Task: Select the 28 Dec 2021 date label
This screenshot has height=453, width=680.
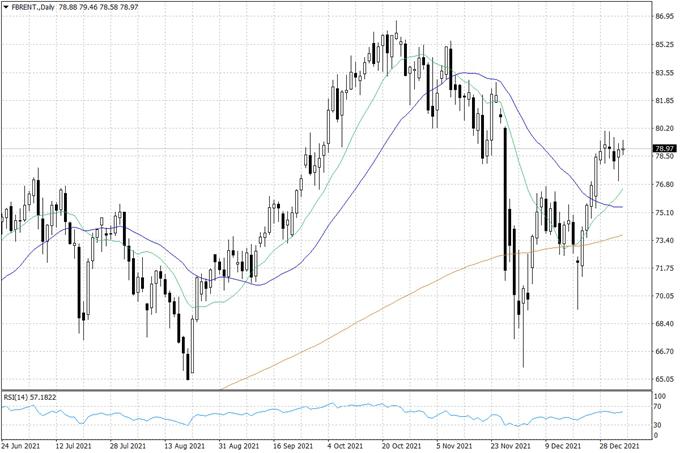Action: click(x=616, y=445)
